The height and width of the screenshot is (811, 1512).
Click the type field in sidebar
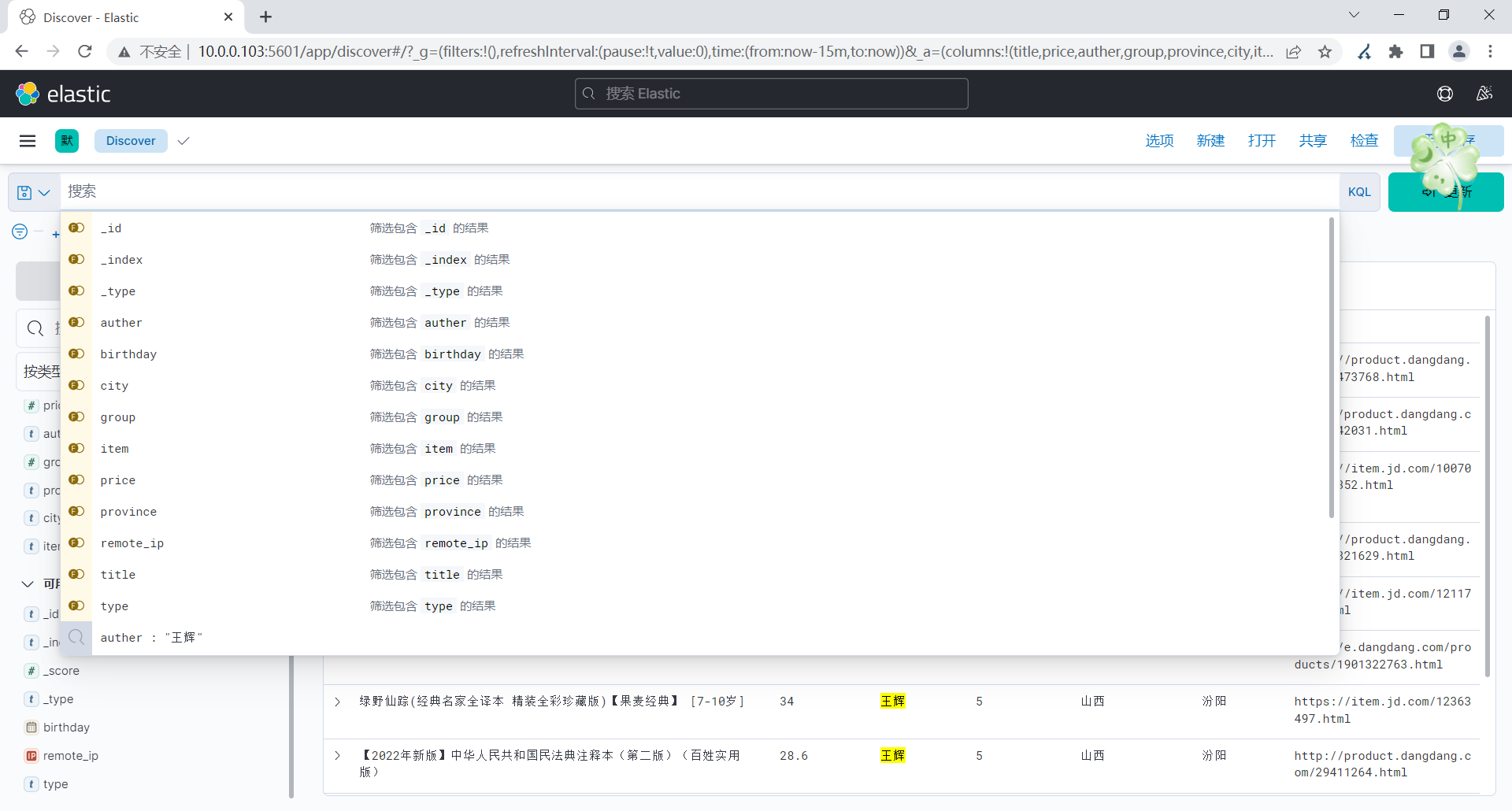click(x=55, y=784)
